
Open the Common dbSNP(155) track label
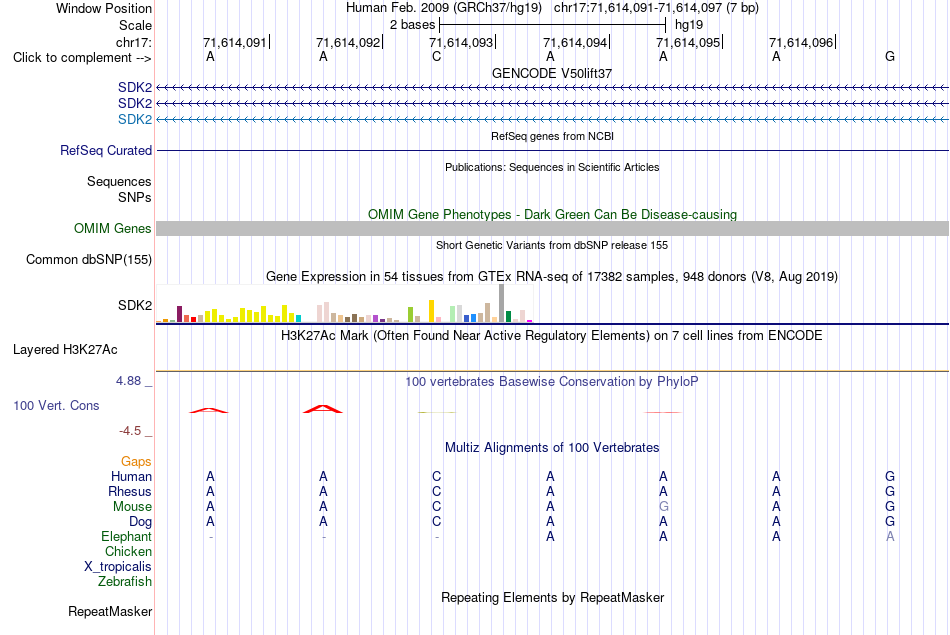88,259
